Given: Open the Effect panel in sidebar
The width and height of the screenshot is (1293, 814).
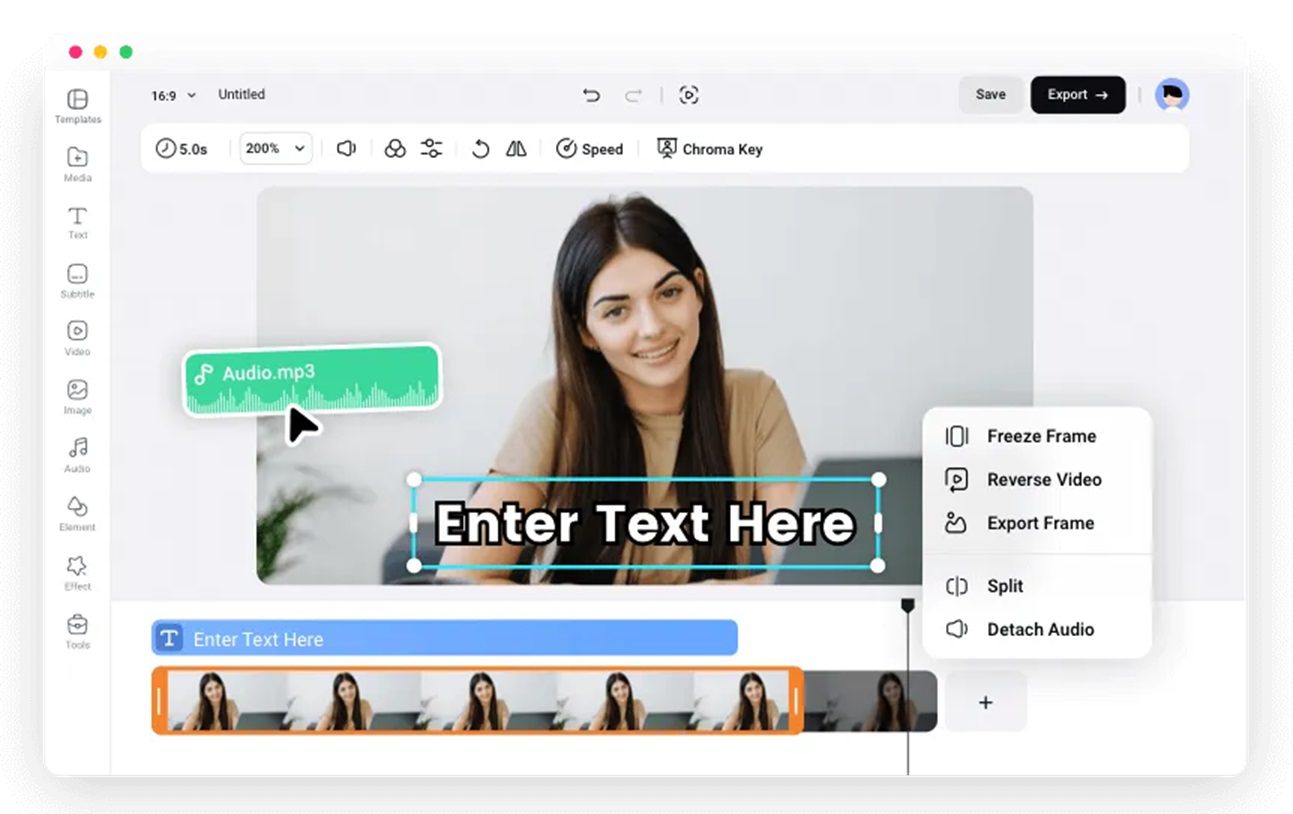Looking at the screenshot, I should [x=77, y=573].
